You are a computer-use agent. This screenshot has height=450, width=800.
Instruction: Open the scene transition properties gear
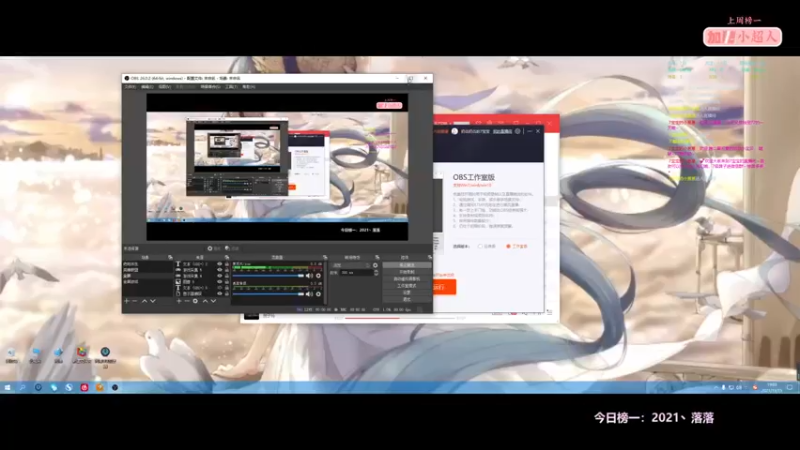(375, 265)
